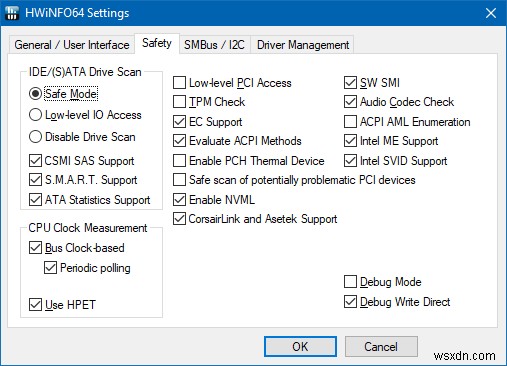
Task: Uncheck ATA Statistics Support
Action: pyautogui.click(x=35, y=200)
